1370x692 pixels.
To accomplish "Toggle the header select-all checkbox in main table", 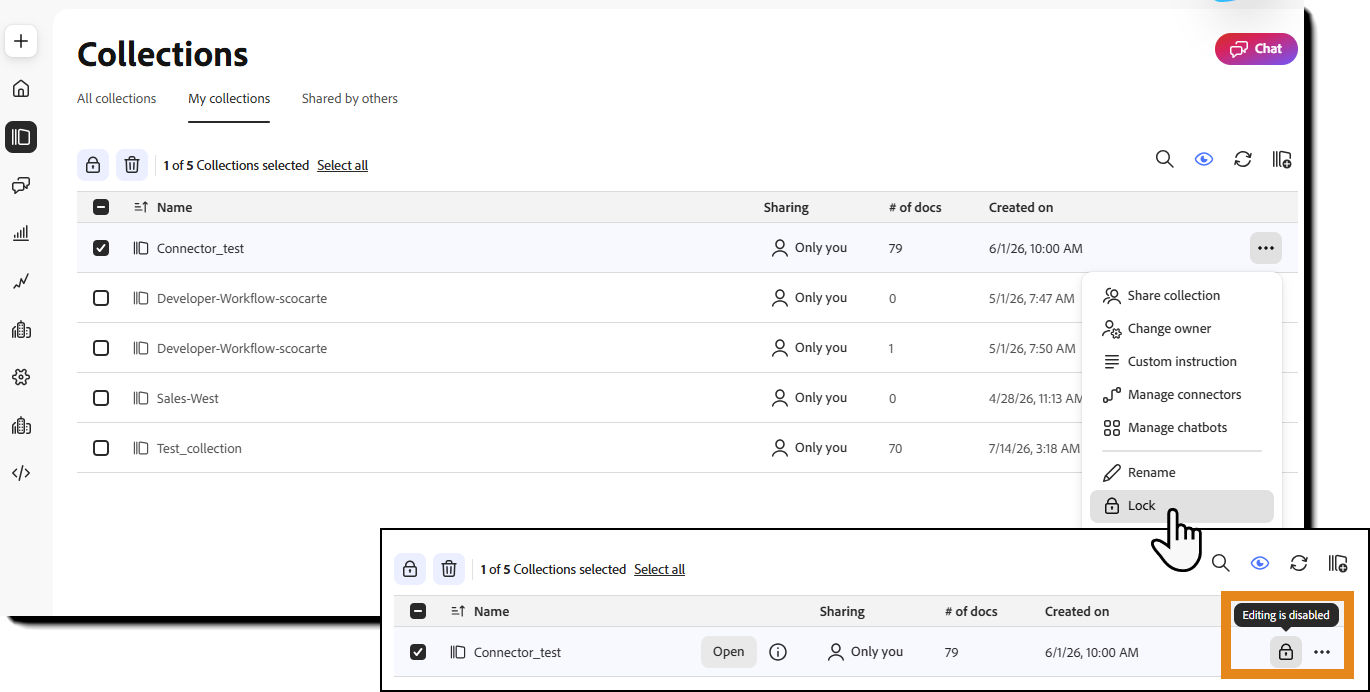I will (x=101, y=207).
